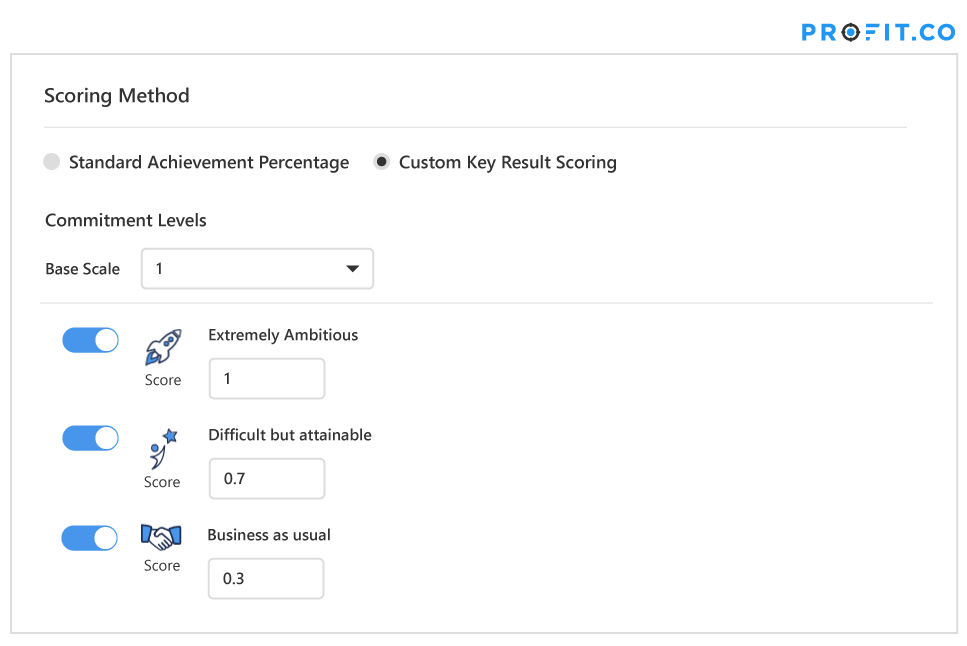The width and height of the screenshot is (967, 646).
Task: Click the handshake icon for Business as usual
Action: 161,537
